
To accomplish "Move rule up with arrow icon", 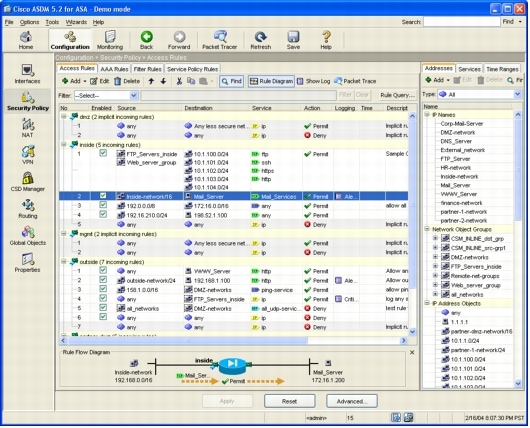I will click(x=151, y=81).
